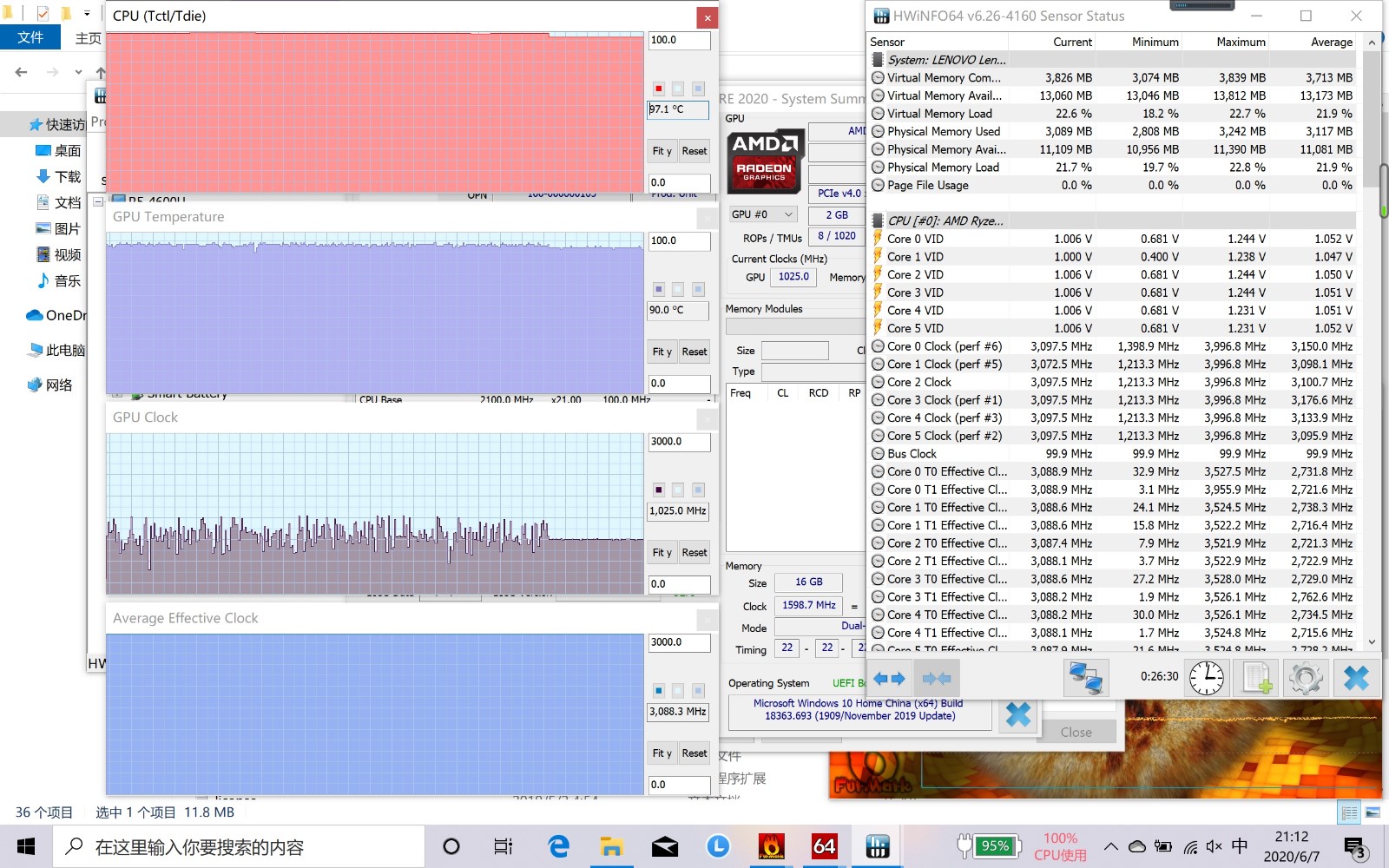The height and width of the screenshot is (868, 1389).
Task: Select the Core 0 VID sensor row
Action: pyautogui.click(x=1112, y=239)
